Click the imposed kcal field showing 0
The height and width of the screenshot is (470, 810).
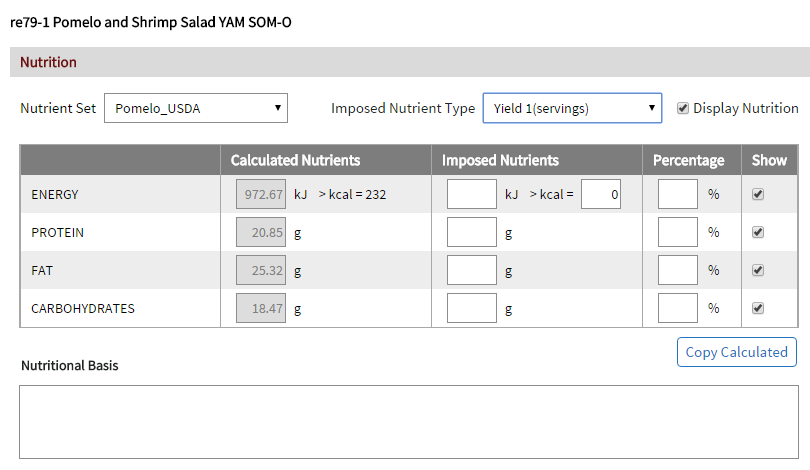pyautogui.click(x=600, y=195)
